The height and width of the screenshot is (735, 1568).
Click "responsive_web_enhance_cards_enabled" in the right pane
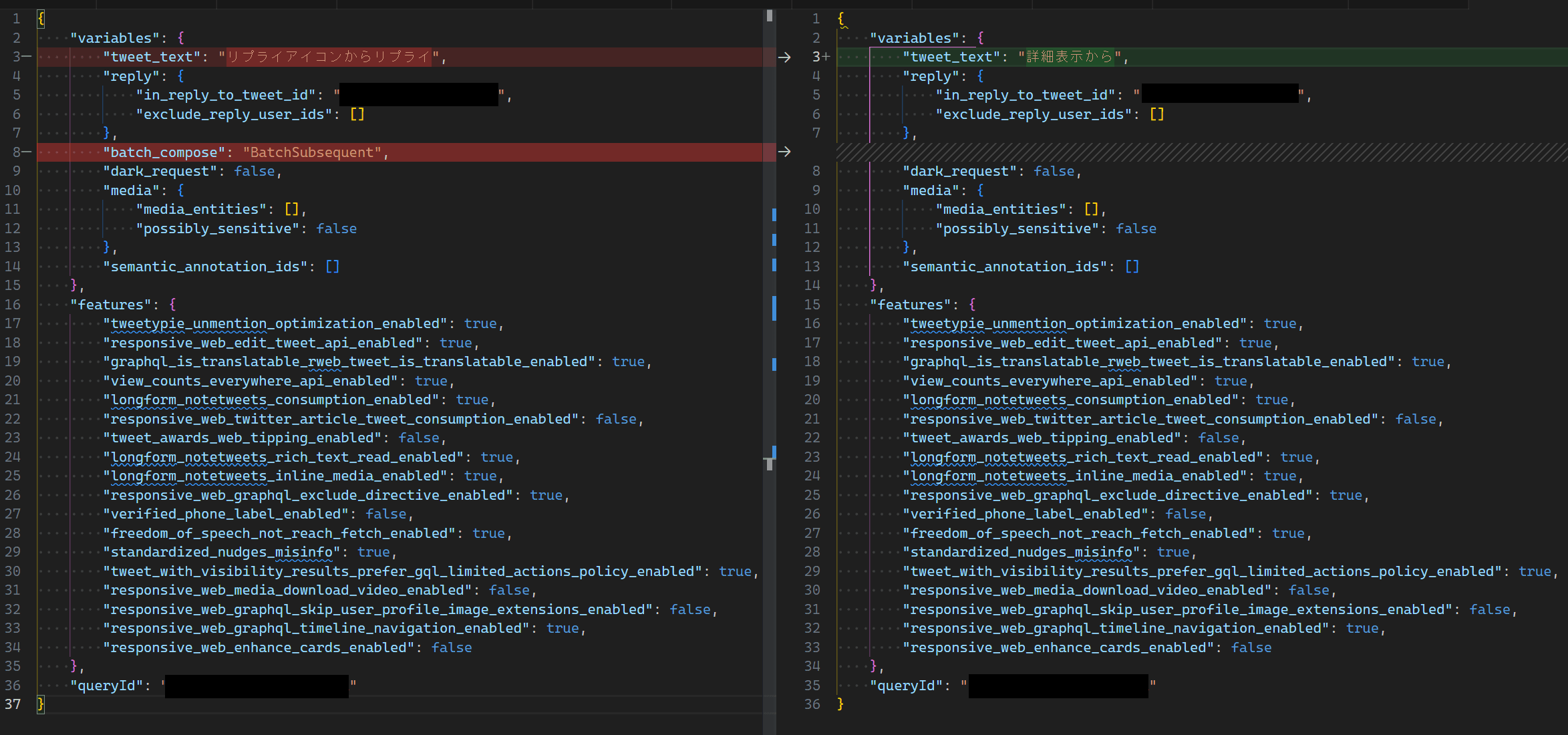click(x=1058, y=647)
